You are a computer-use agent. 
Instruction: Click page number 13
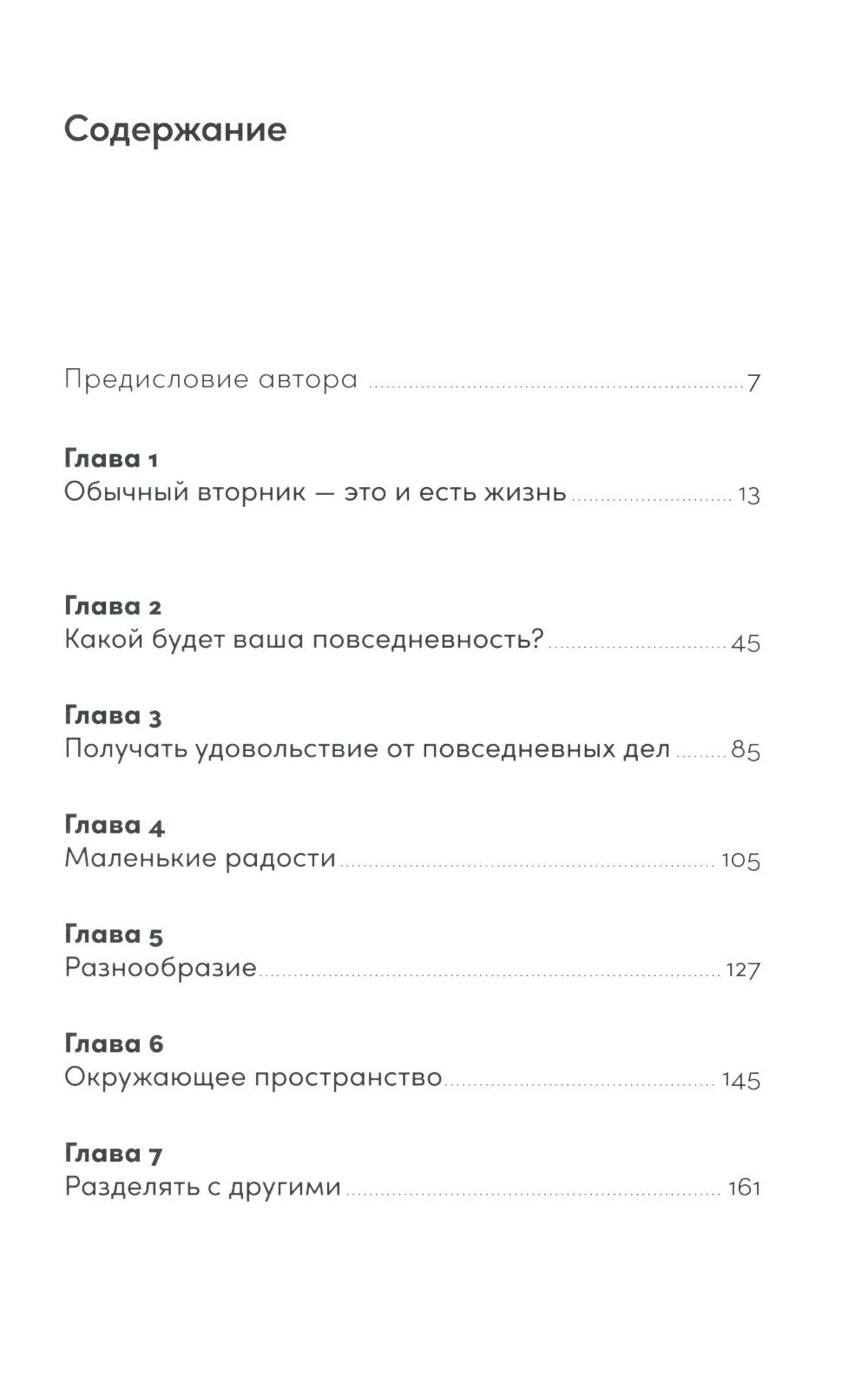click(x=748, y=495)
